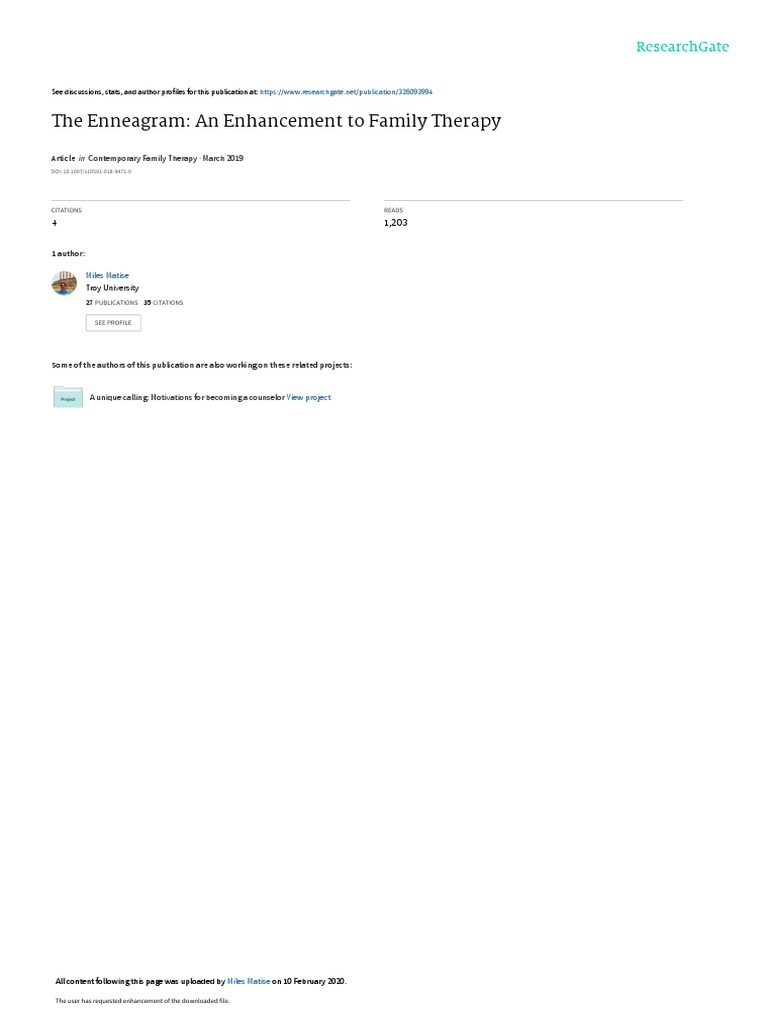Click the reads count 1,203

[x=396, y=223]
